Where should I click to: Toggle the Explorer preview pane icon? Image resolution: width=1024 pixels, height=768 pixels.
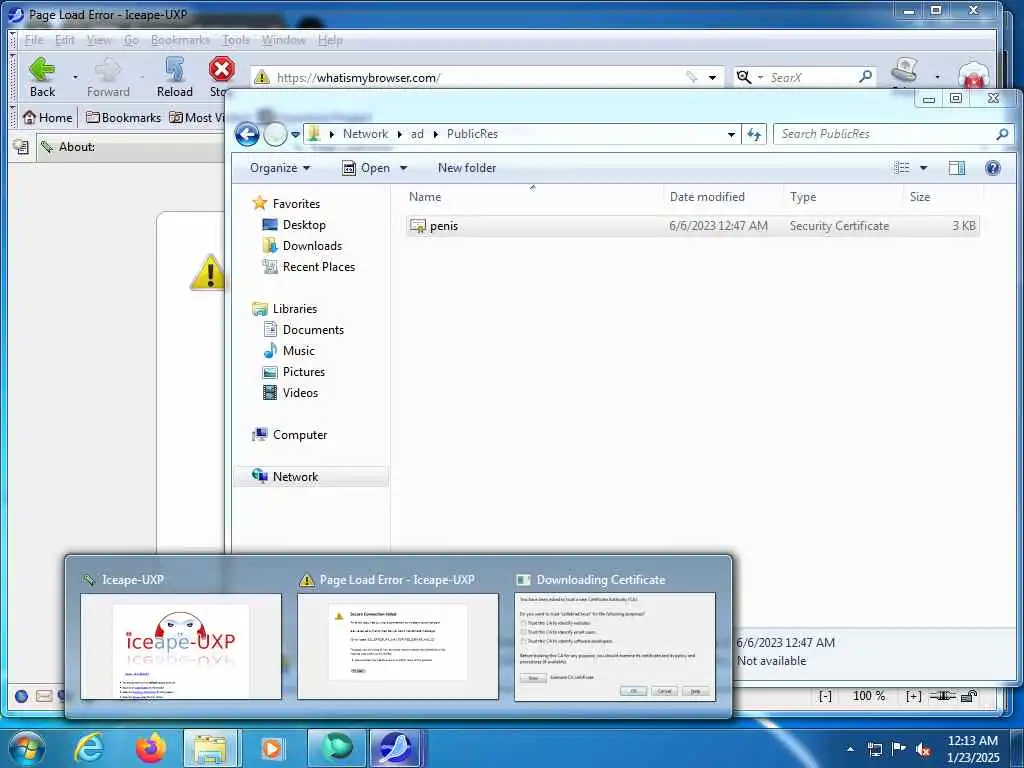point(957,168)
